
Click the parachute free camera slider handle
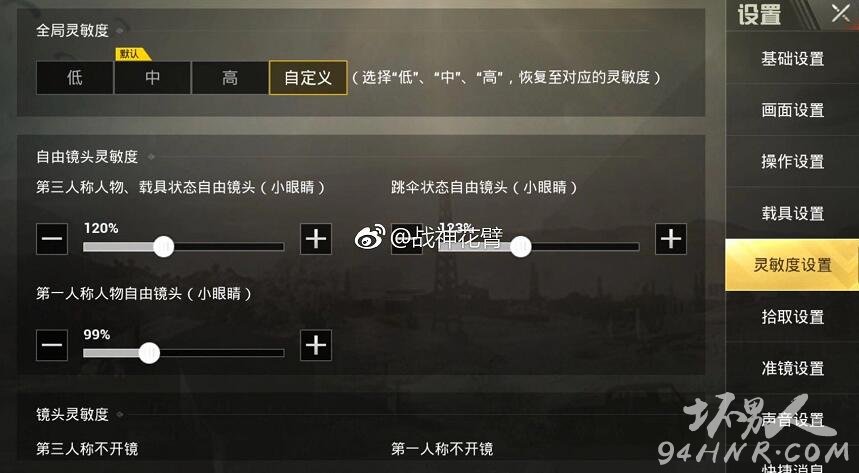[x=520, y=247]
